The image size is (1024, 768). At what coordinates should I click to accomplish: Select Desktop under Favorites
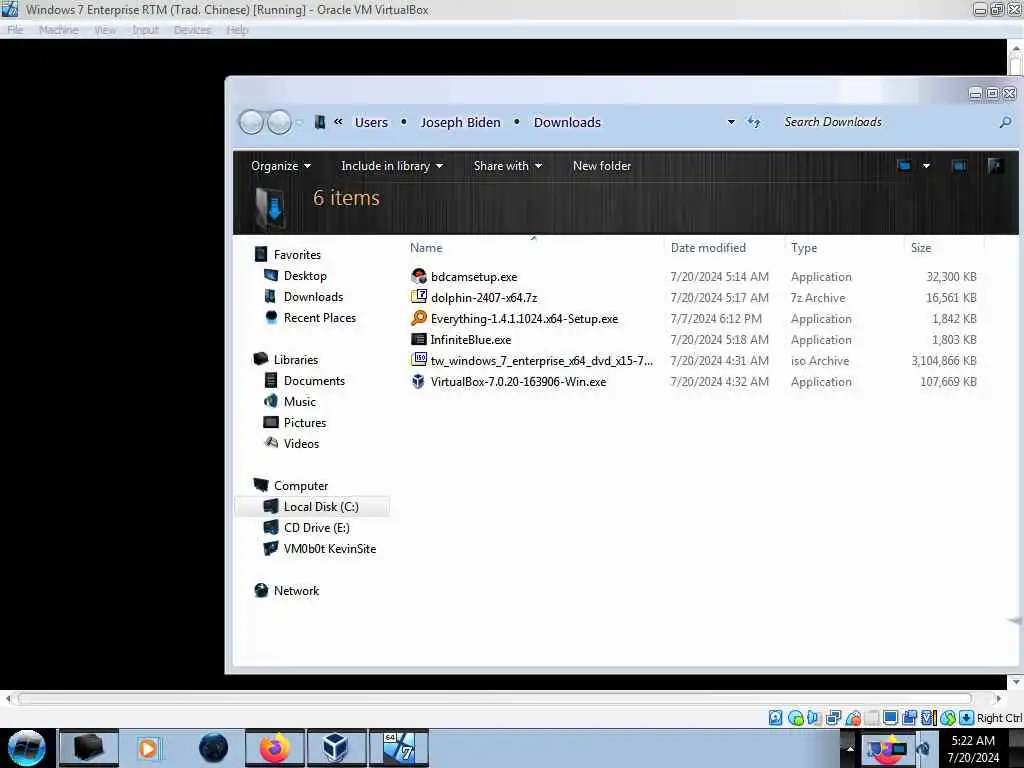point(295,276)
